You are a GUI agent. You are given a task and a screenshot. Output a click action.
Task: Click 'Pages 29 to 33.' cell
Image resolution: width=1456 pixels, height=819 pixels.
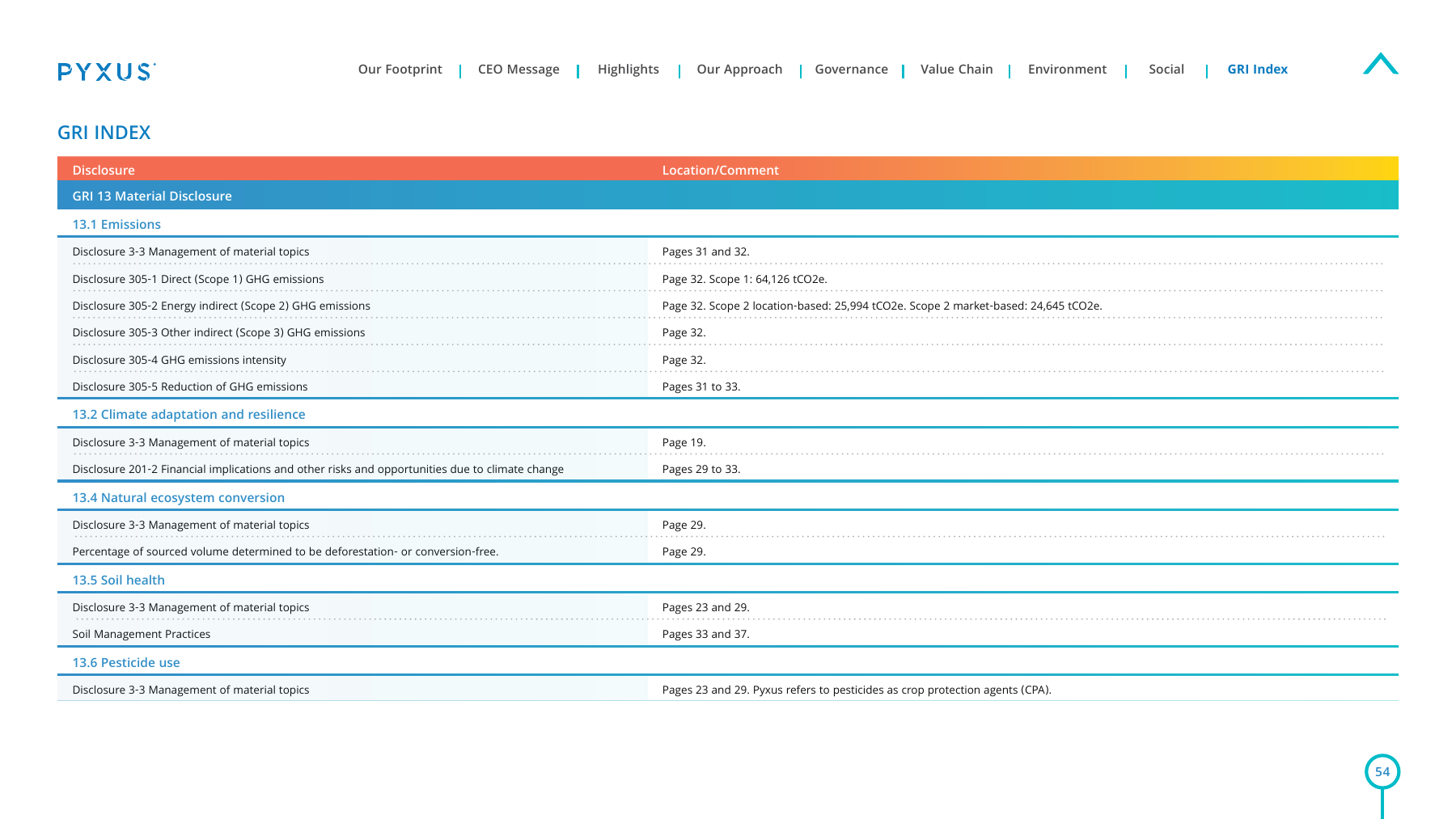coord(700,469)
